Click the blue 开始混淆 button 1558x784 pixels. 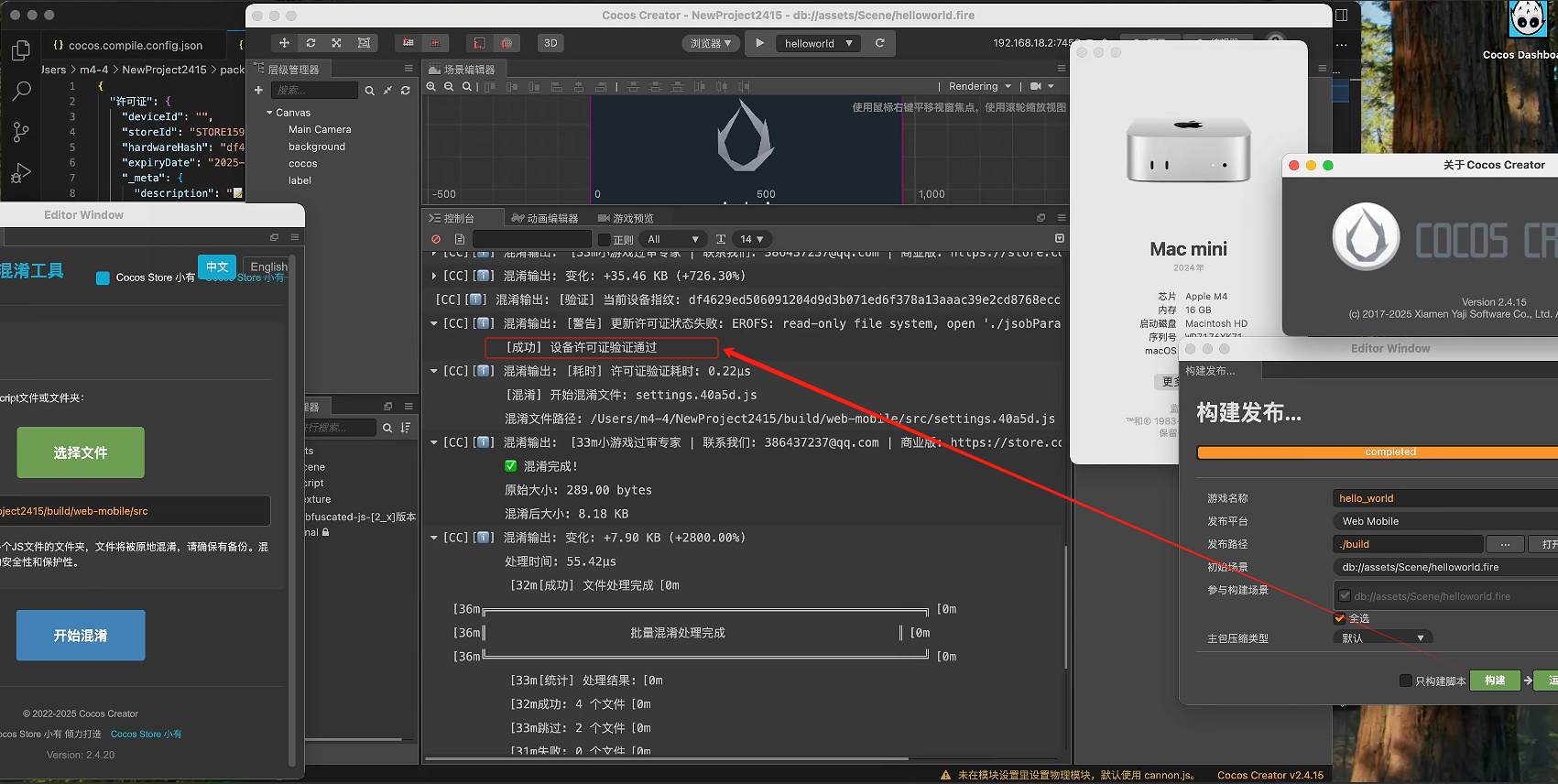pos(81,636)
